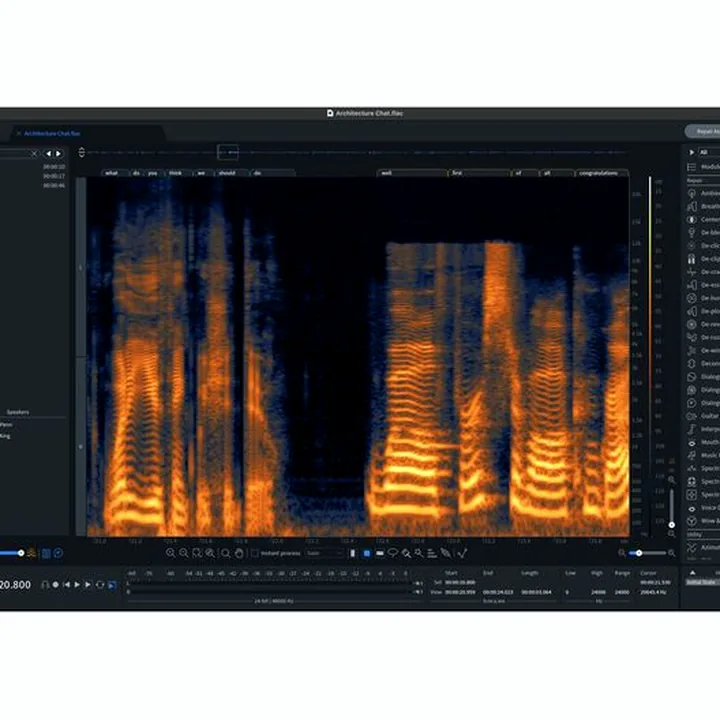The height and width of the screenshot is (720, 720).
Task: Select the frequency selection tool
Action: (x=380, y=553)
